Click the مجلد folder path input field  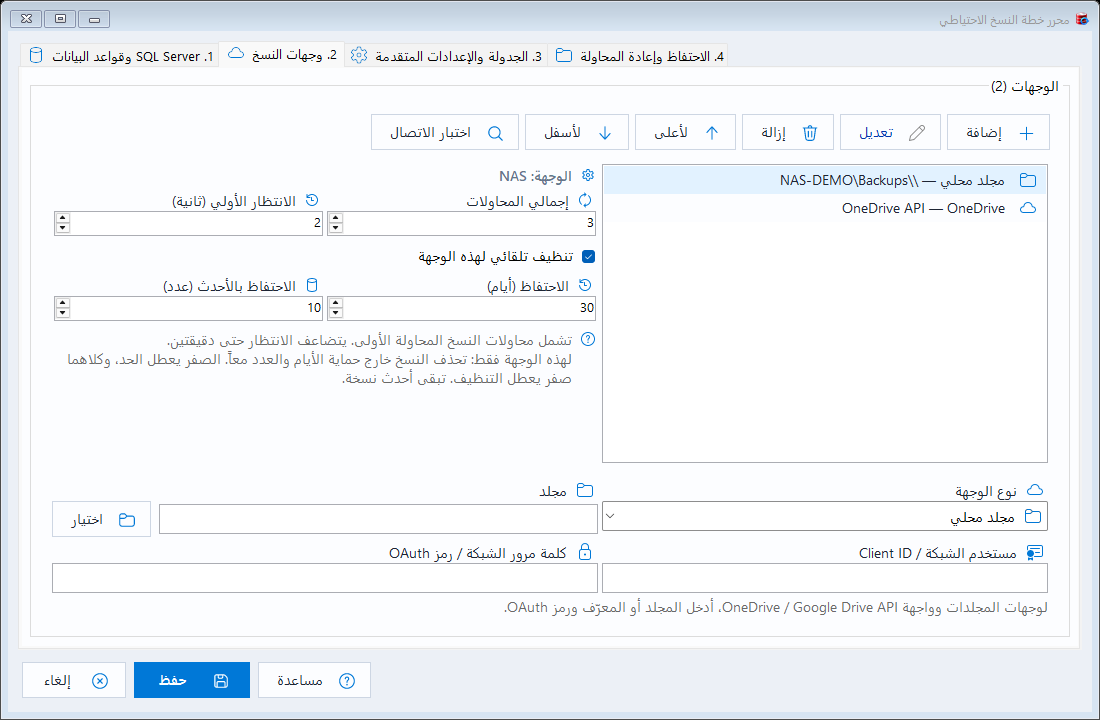coord(378,519)
